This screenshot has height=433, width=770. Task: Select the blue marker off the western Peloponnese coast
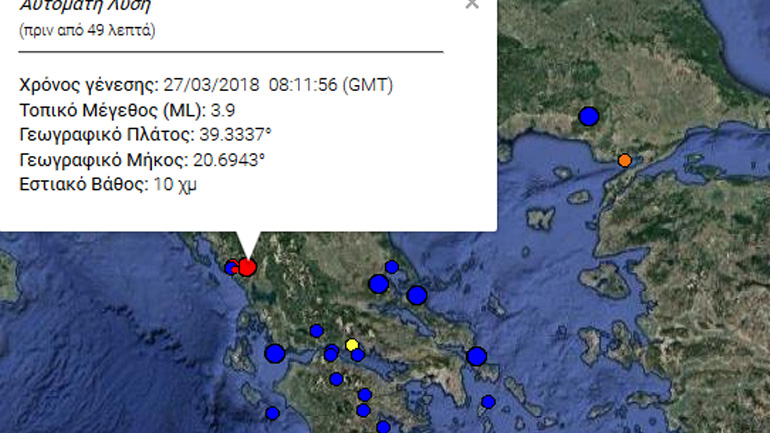click(273, 413)
